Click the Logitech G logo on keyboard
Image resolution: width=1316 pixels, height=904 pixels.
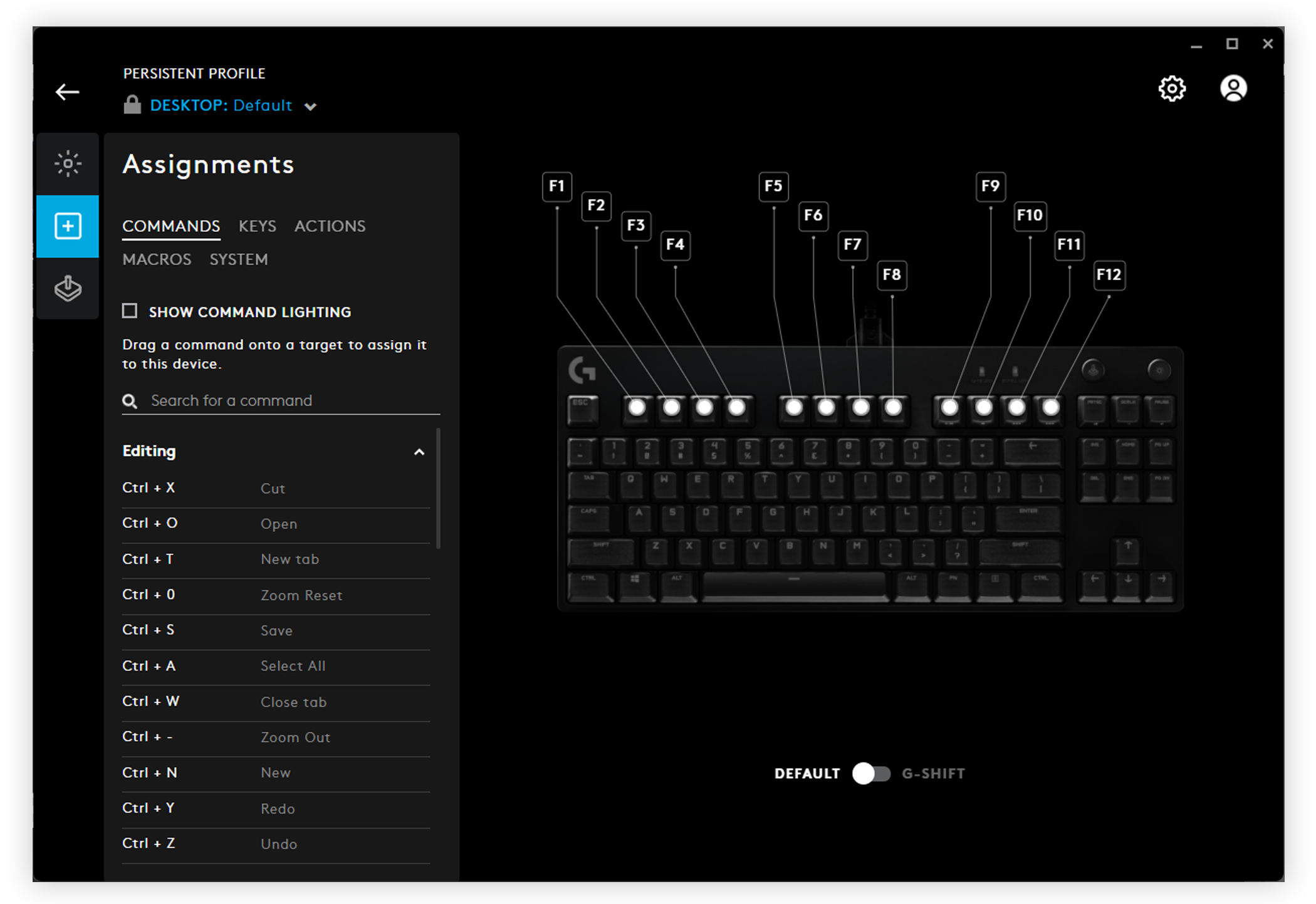[582, 370]
